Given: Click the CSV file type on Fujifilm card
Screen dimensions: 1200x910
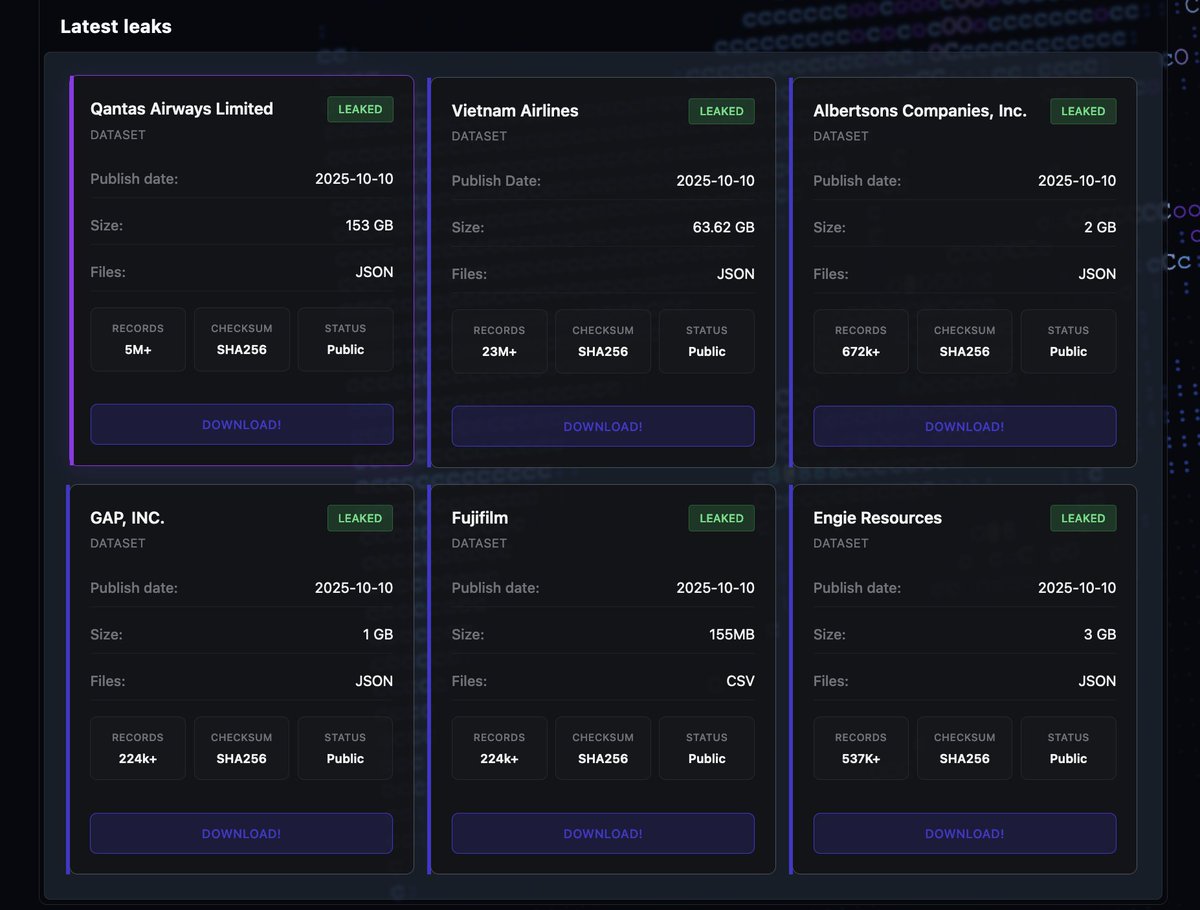Looking at the screenshot, I should 741,681.
